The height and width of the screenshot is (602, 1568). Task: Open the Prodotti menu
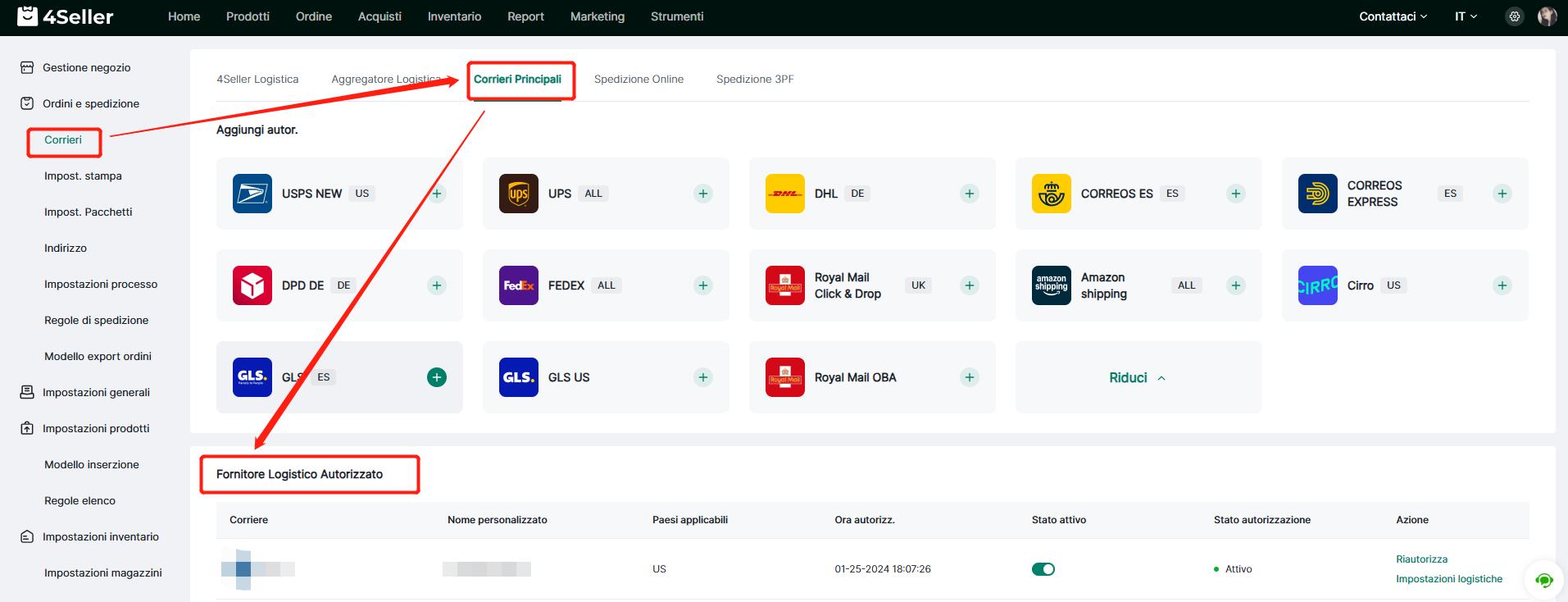(248, 16)
